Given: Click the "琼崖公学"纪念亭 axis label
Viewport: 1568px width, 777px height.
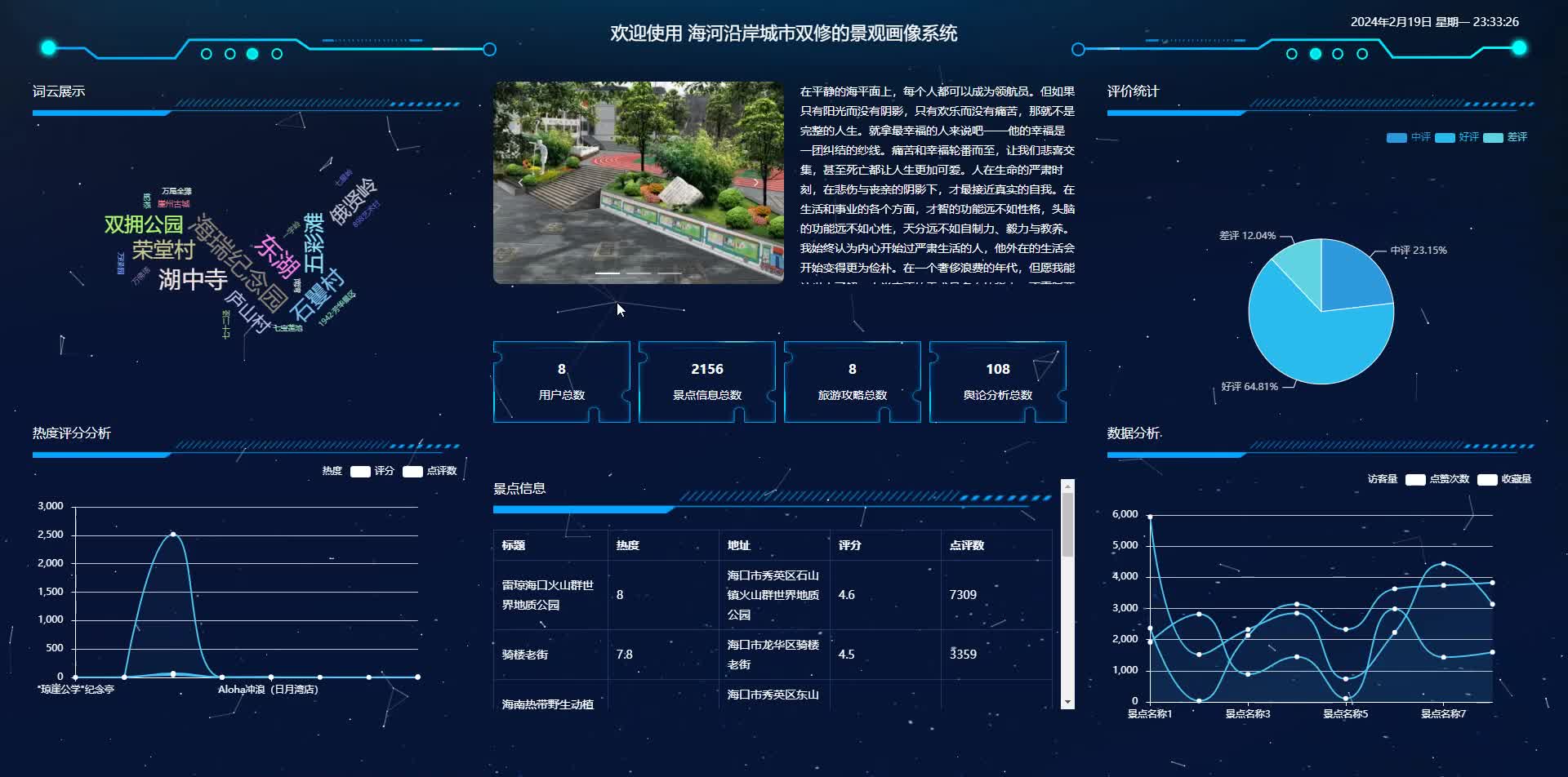Looking at the screenshot, I should click(76, 690).
